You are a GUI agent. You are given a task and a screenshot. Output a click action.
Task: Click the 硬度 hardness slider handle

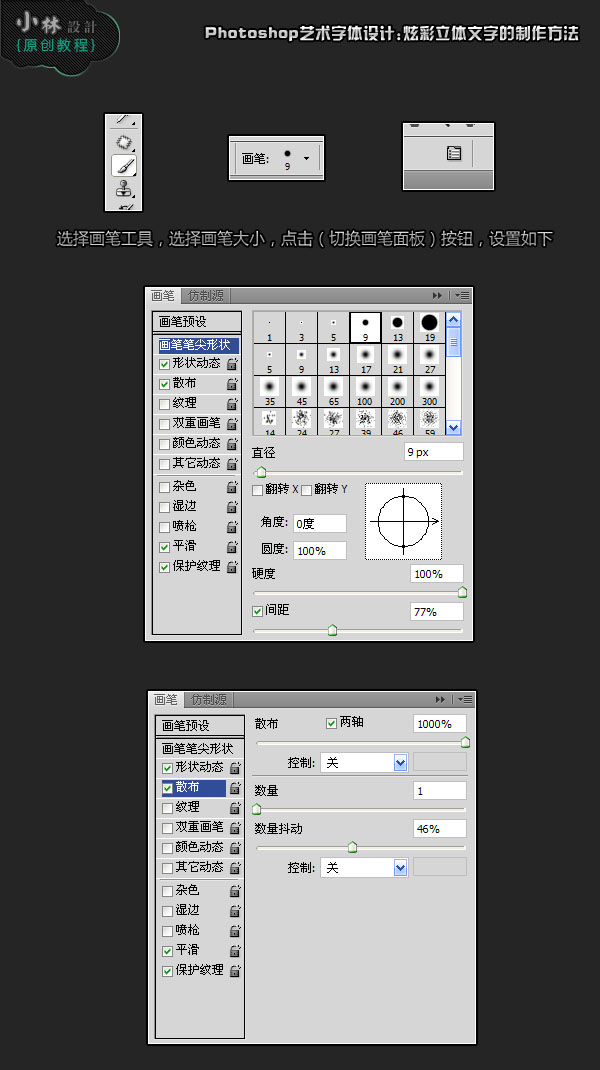tap(462, 592)
